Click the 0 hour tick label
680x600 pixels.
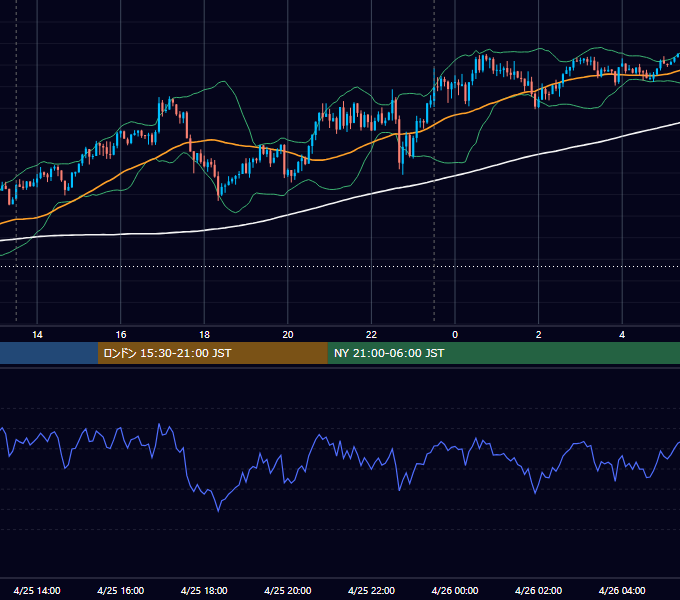(x=455, y=335)
